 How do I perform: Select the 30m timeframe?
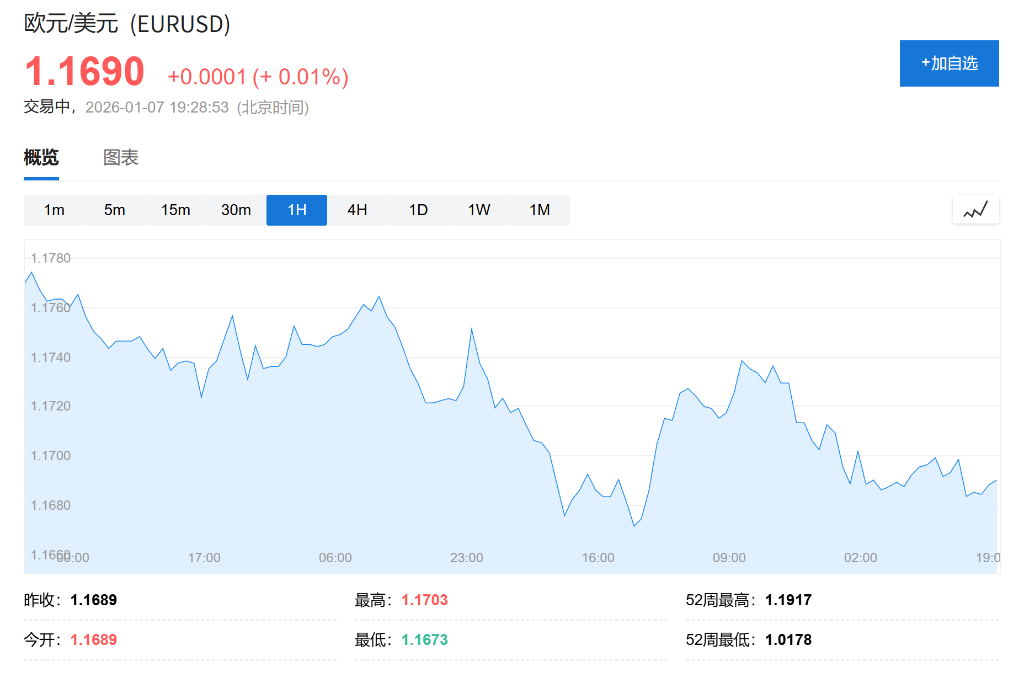[236, 210]
